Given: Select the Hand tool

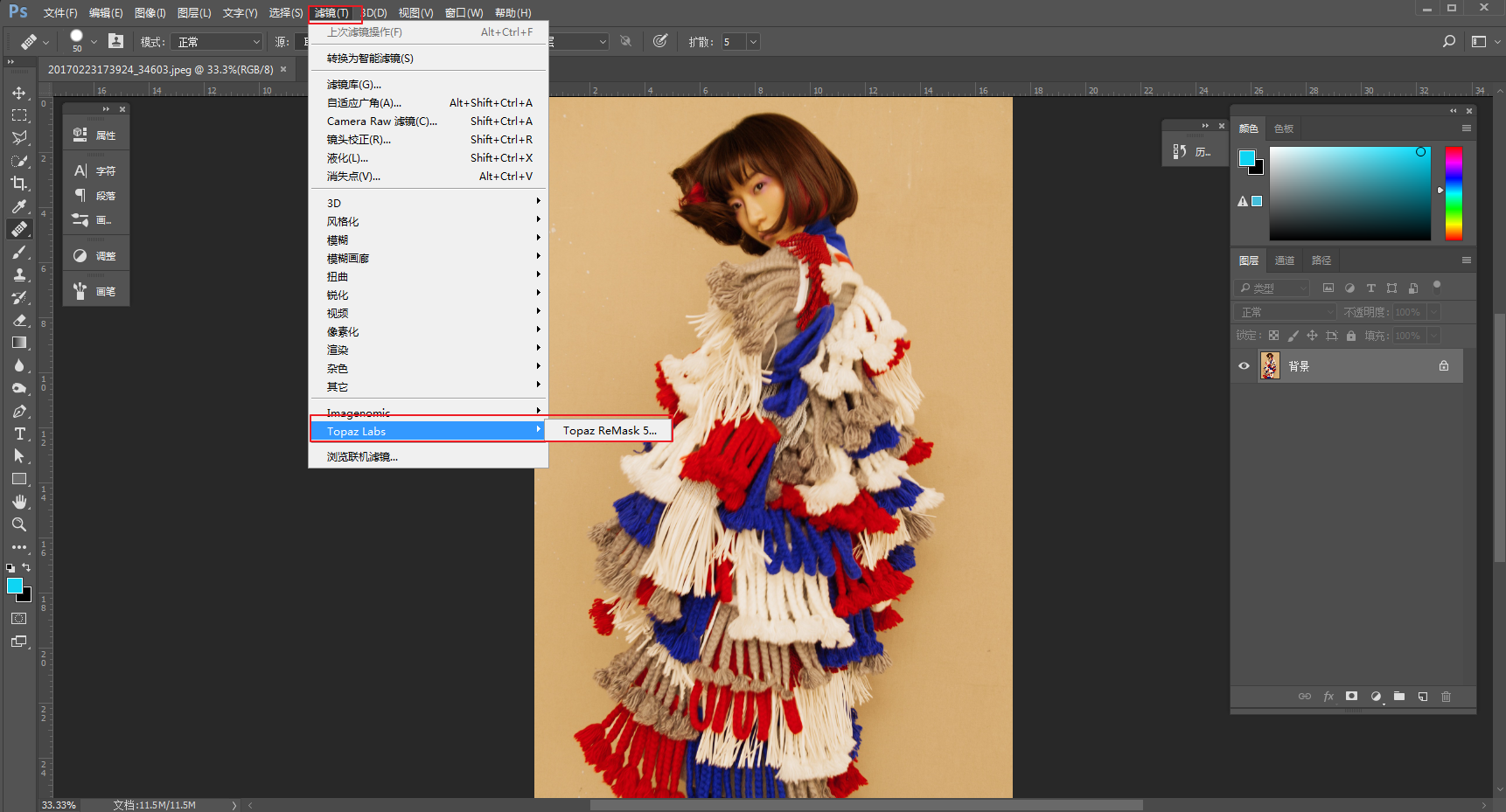Looking at the screenshot, I should 19,502.
